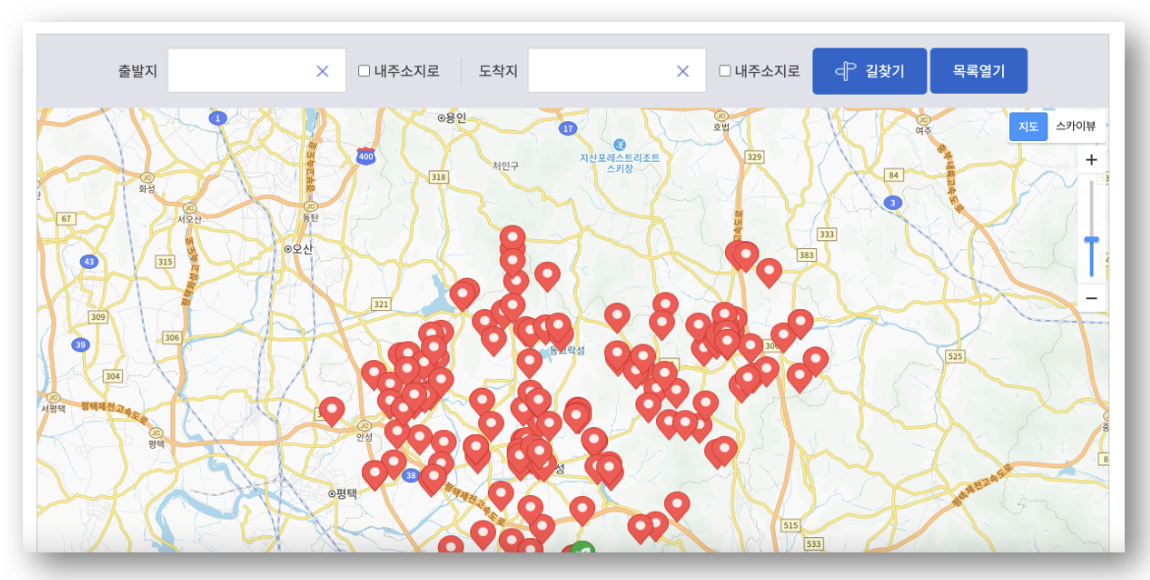Click the 길찾기 button
The height and width of the screenshot is (580, 1150).
coord(869,71)
